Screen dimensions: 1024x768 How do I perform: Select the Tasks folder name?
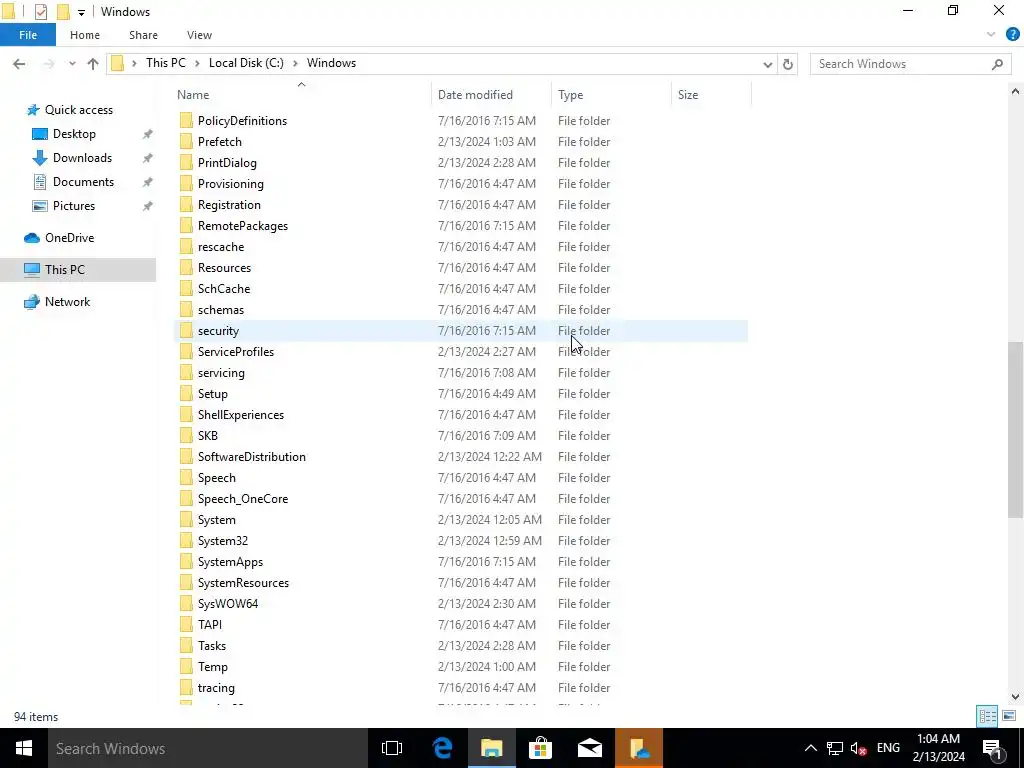212,646
